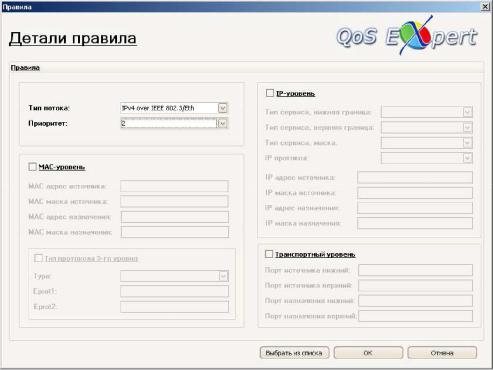
Task: Click the source port lower field
Action: 415,270
